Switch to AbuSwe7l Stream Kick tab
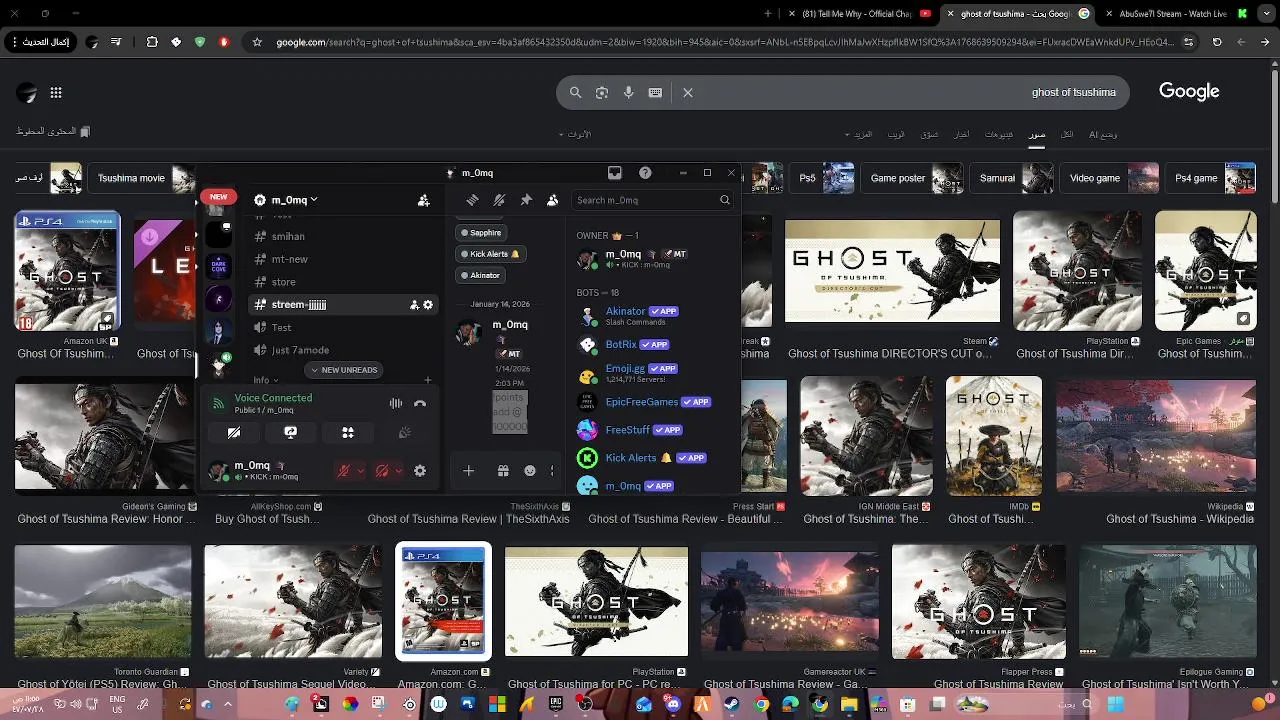Viewport: 1280px width, 720px height. (1176, 14)
